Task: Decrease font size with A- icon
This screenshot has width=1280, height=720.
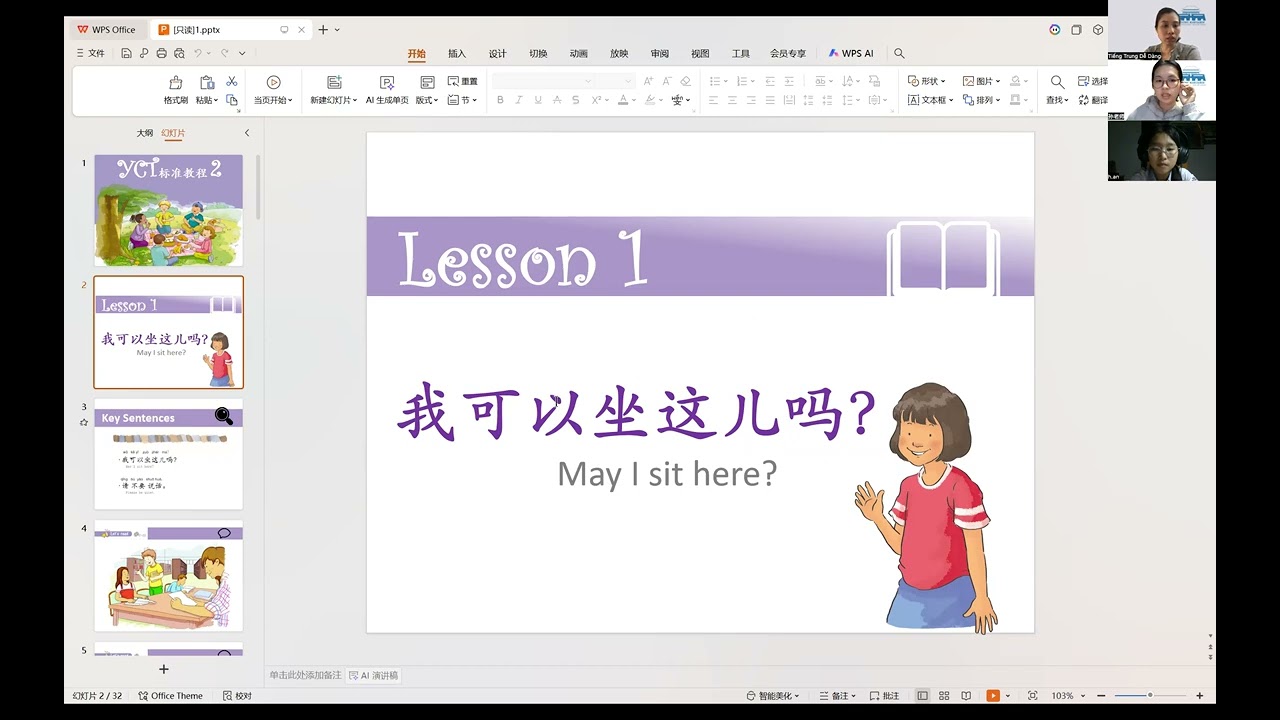Action: click(x=666, y=81)
